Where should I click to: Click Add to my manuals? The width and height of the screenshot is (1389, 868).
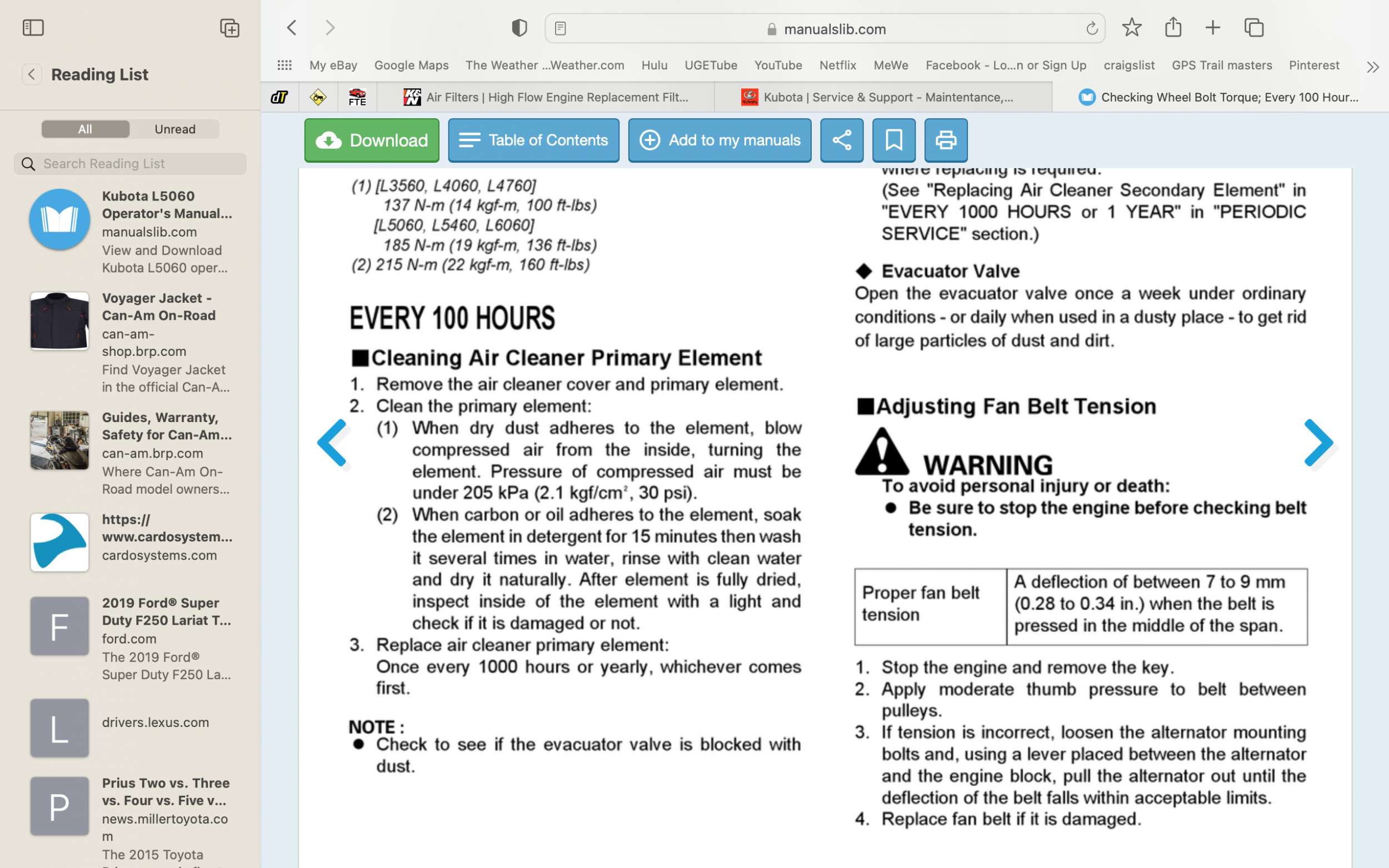click(x=720, y=140)
